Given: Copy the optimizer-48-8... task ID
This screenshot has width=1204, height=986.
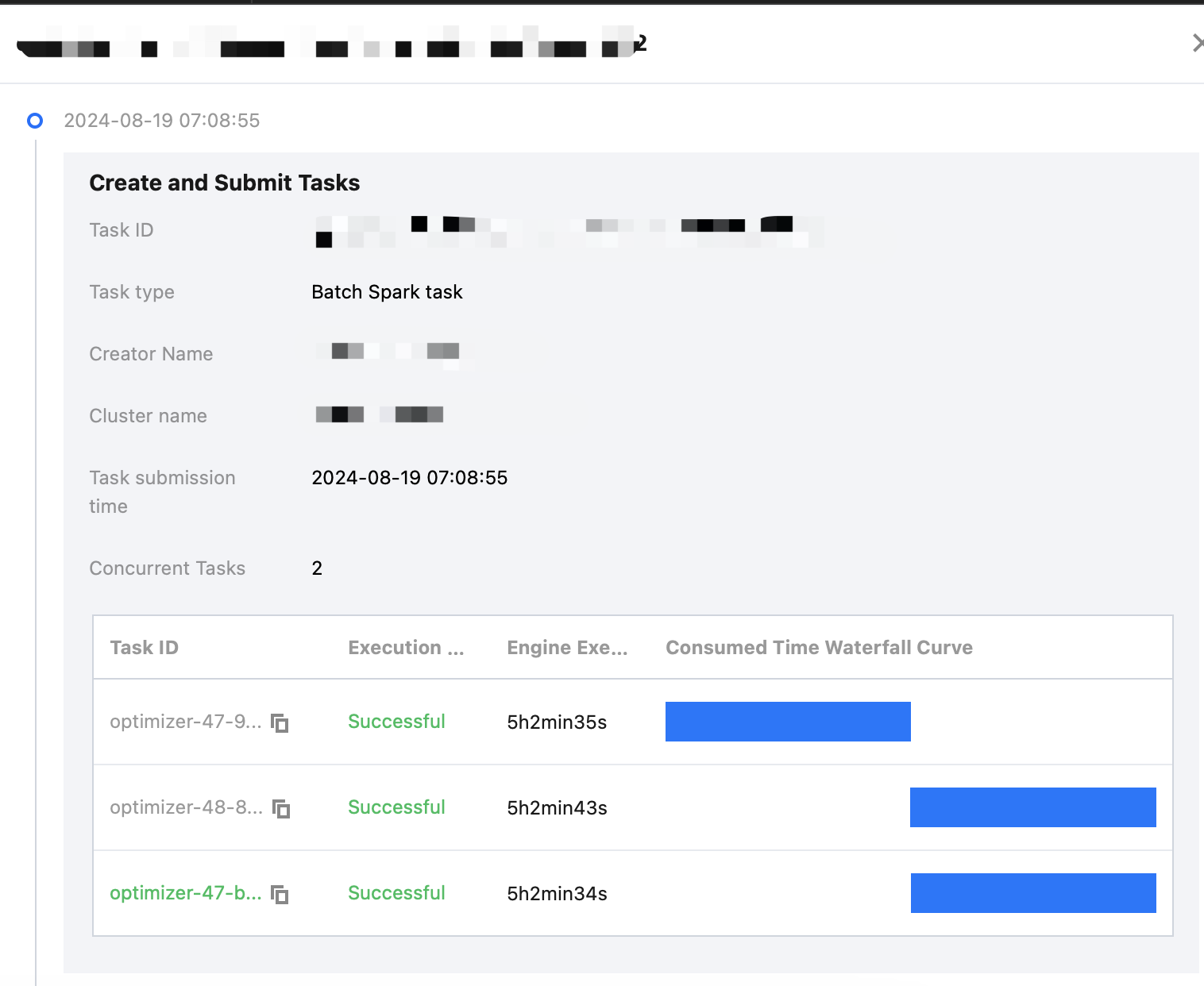Looking at the screenshot, I should coord(281,809).
